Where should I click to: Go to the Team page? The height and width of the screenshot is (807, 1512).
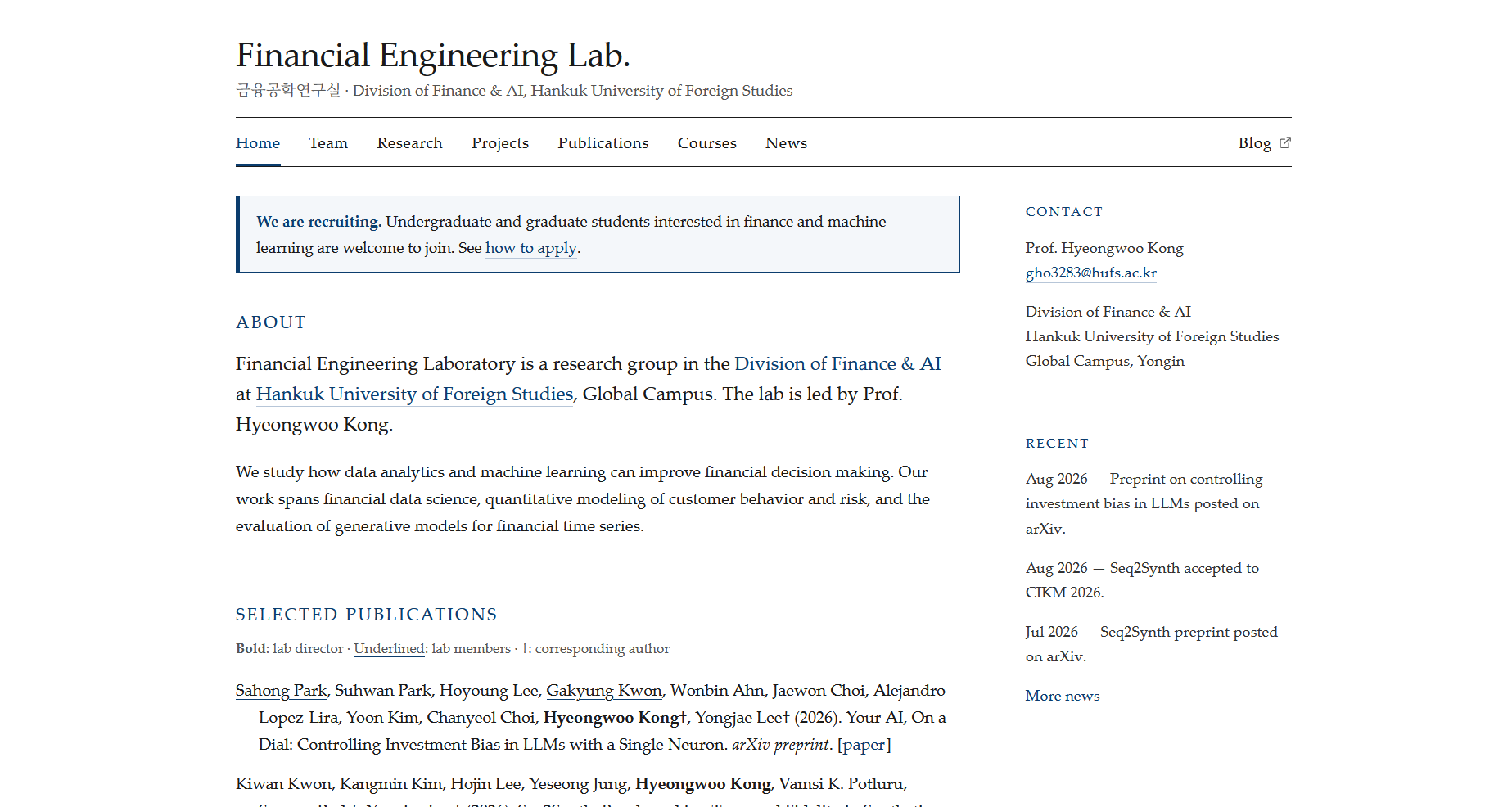[328, 143]
